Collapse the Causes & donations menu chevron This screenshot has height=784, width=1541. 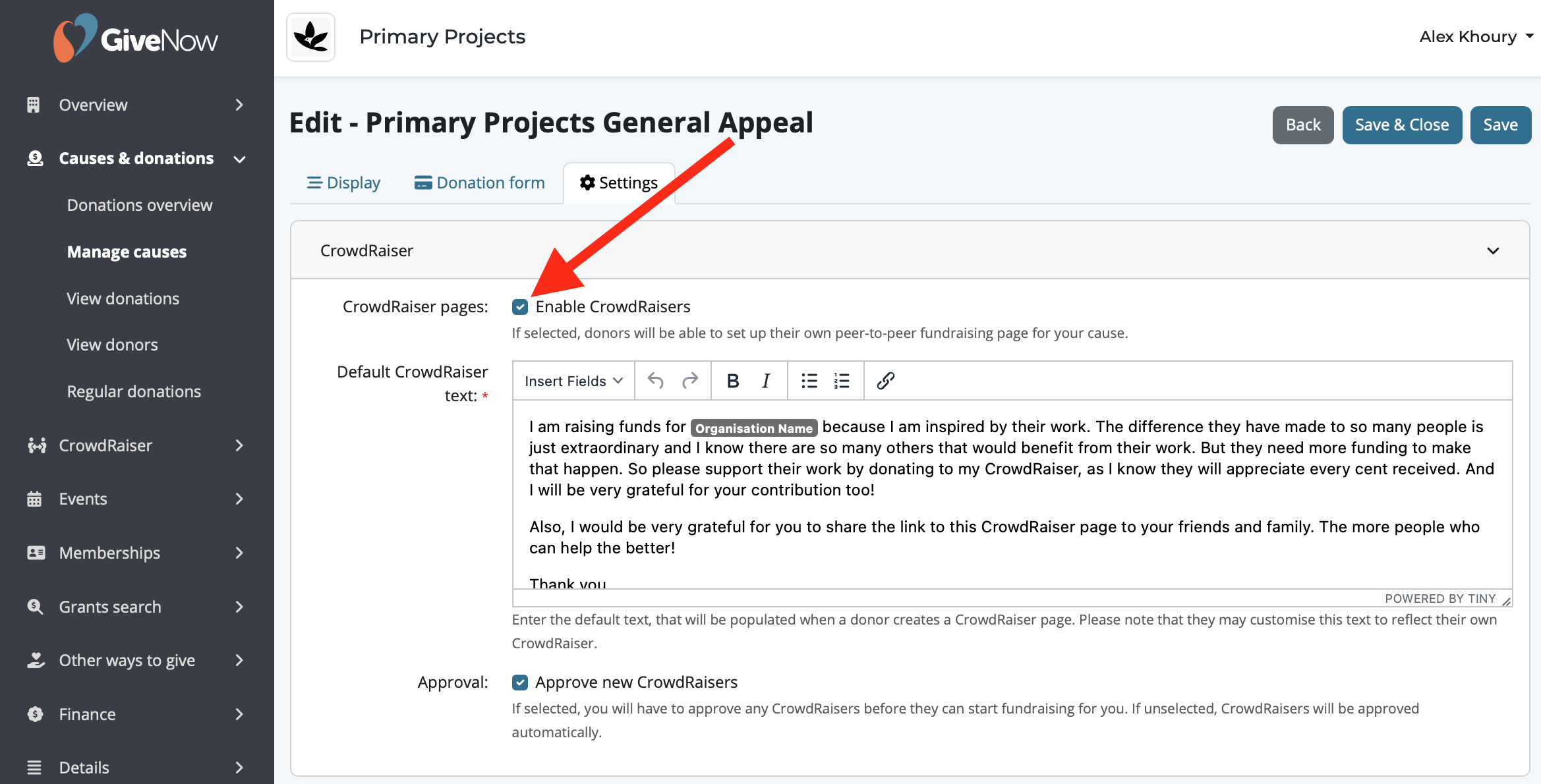[240, 159]
